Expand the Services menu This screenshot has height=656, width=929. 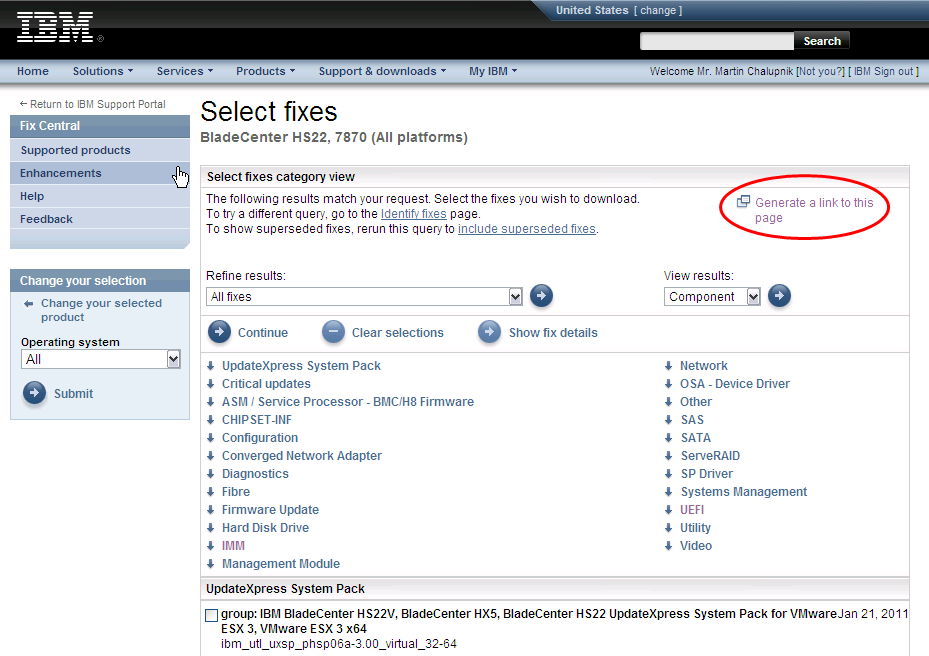point(184,71)
